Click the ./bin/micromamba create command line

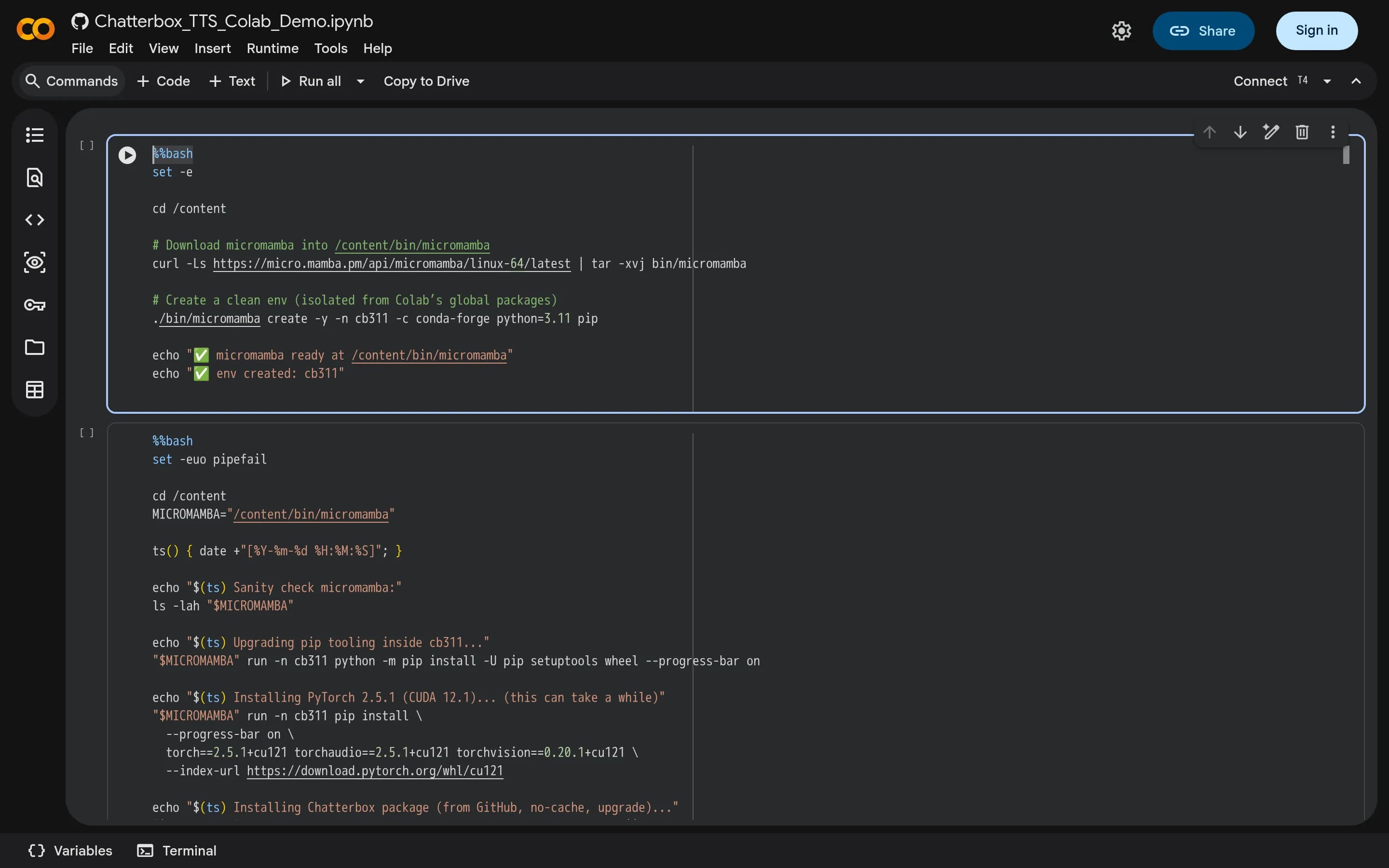coord(375,319)
